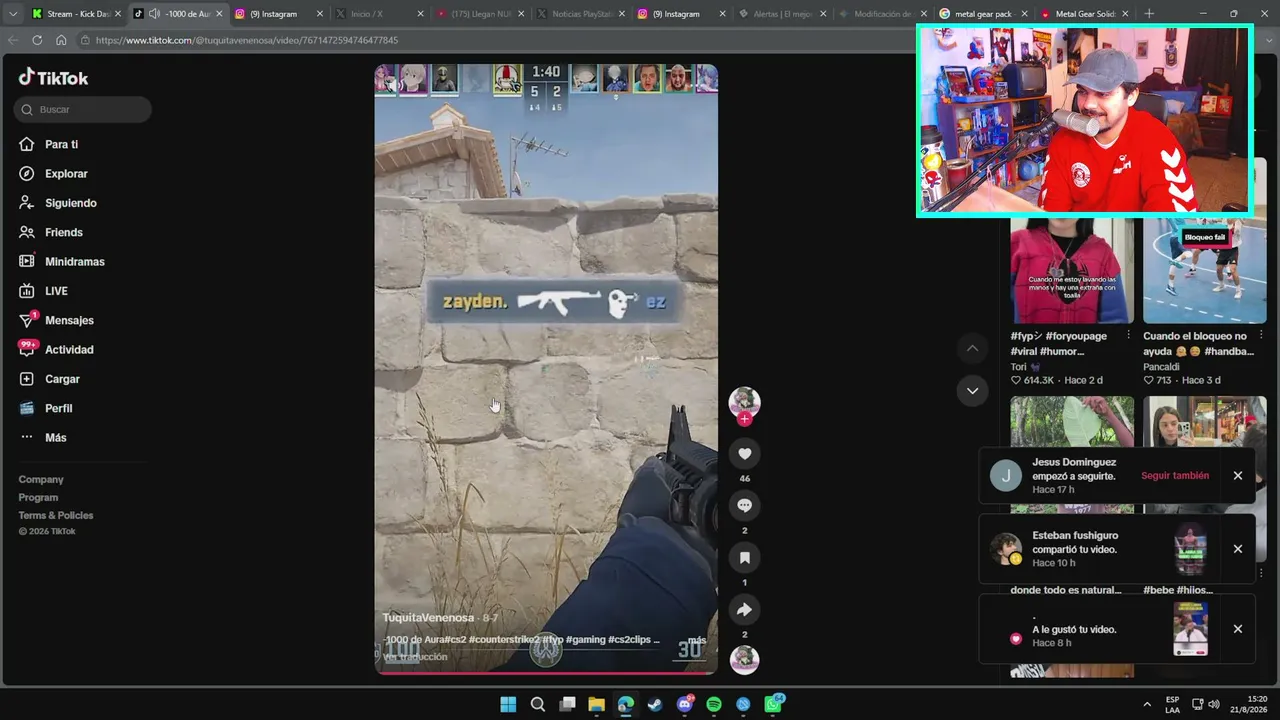Show hidden system tray icons

click(1146, 704)
